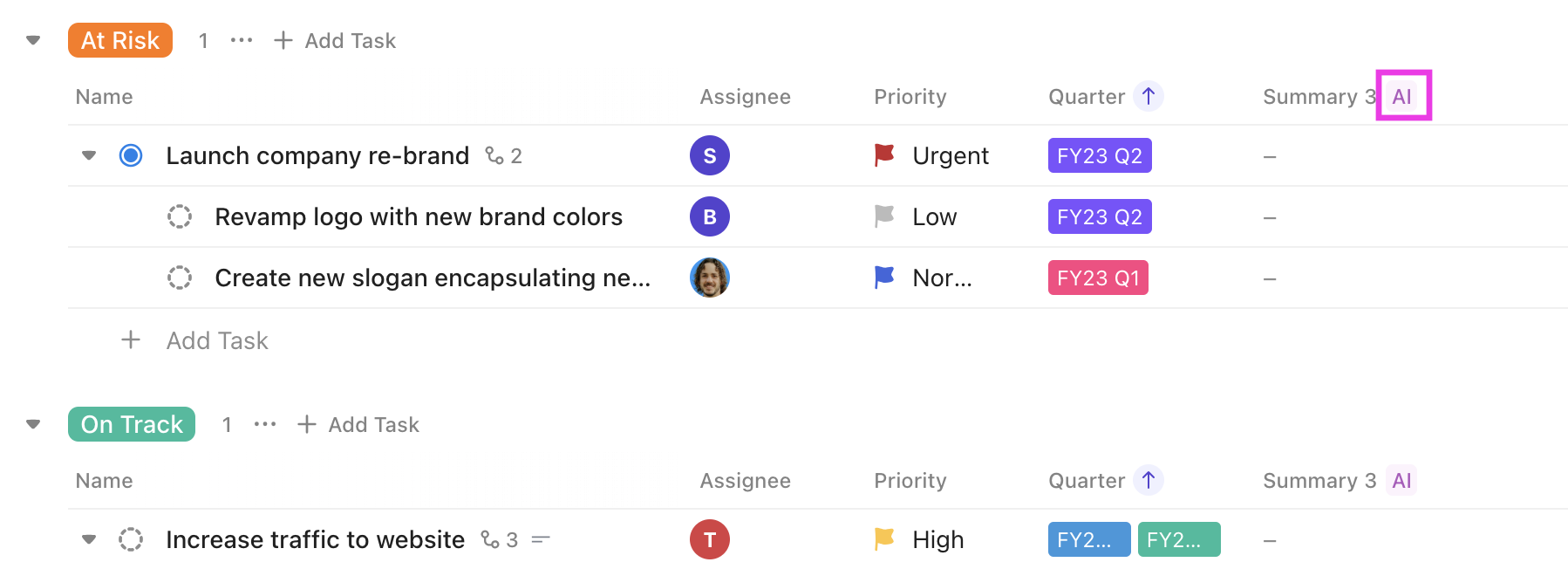Click the yellow High priority flag icon
1568x569 pixels.
883,538
